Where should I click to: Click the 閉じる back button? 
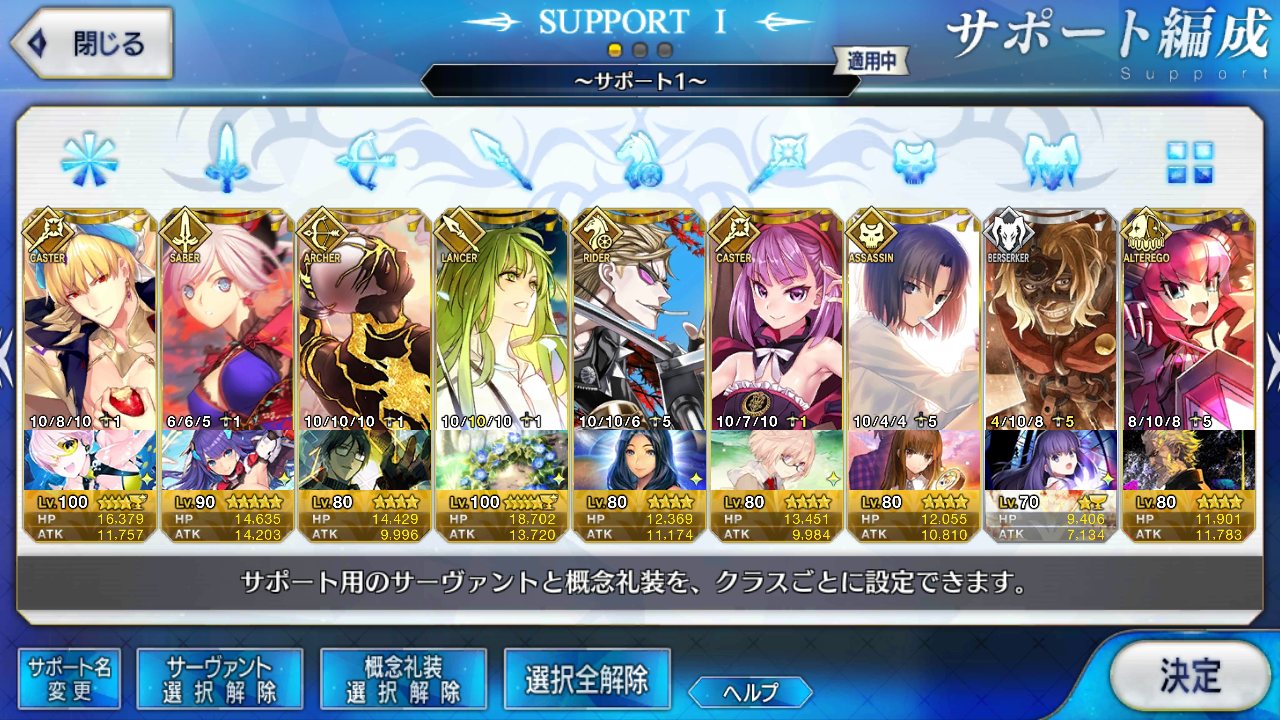point(92,44)
